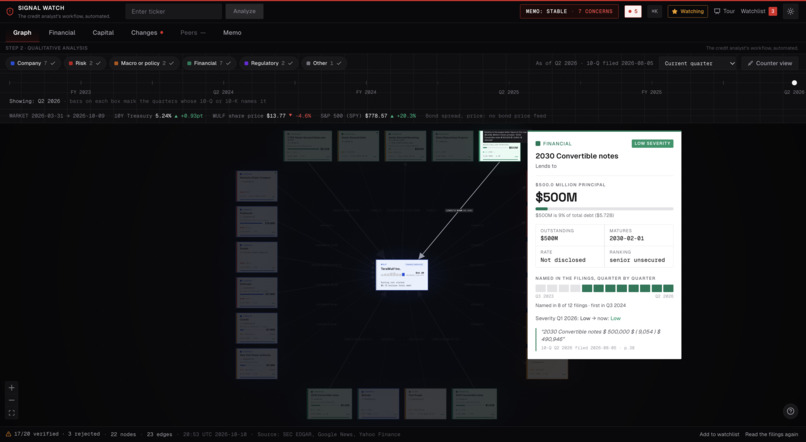The height and width of the screenshot is (442, 806).
Task: Zoom in the graph with plus icon
Action: 11,388
